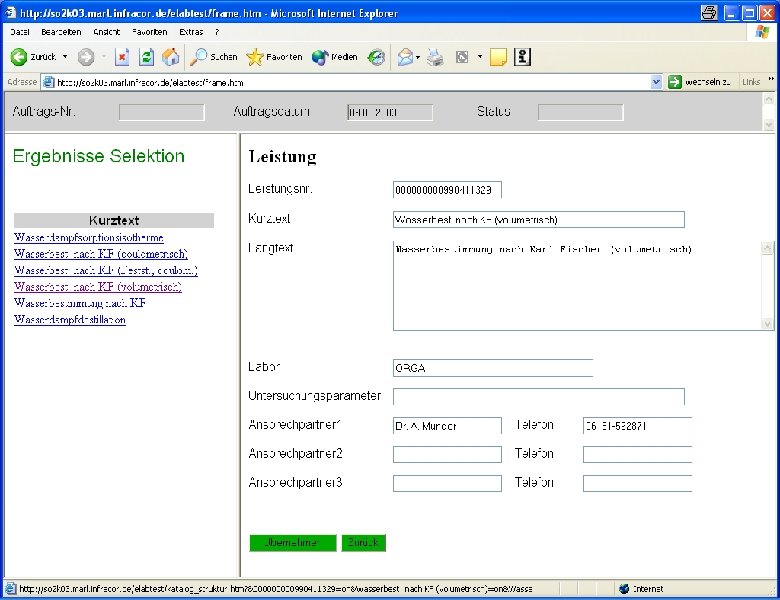The width and height of the screenshot is (780, 600).
Task: Go back with the Zurück toolbar button
Action: point(34,57)
